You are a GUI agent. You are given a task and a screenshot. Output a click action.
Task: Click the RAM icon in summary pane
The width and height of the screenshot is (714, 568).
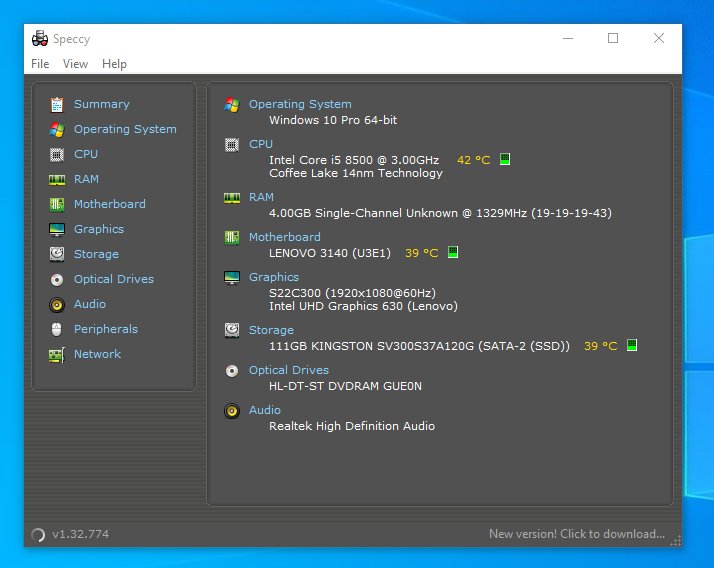click(x=232, y=198)
